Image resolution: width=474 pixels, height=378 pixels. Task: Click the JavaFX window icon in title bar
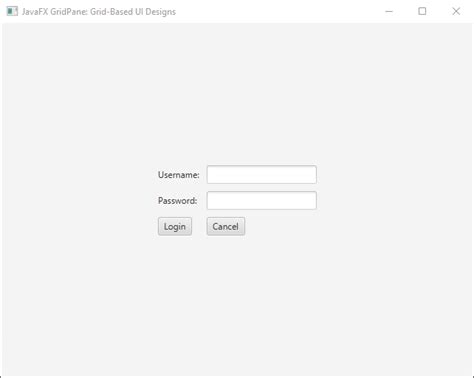pyautogui.click(x=12, y=11)
